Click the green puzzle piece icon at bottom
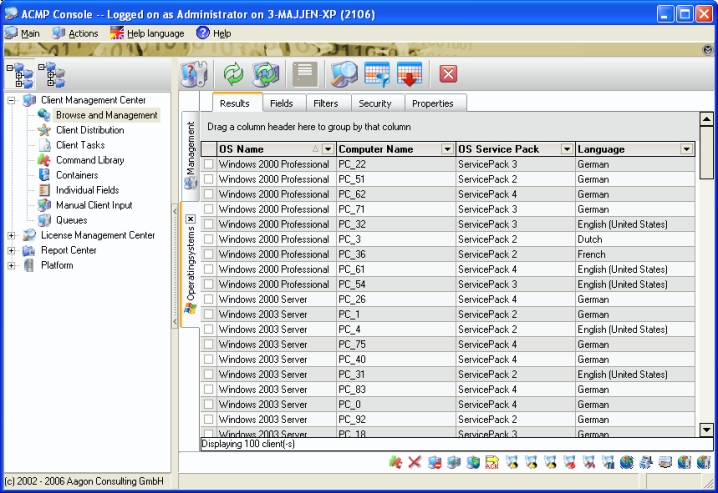 click(396, 463)
